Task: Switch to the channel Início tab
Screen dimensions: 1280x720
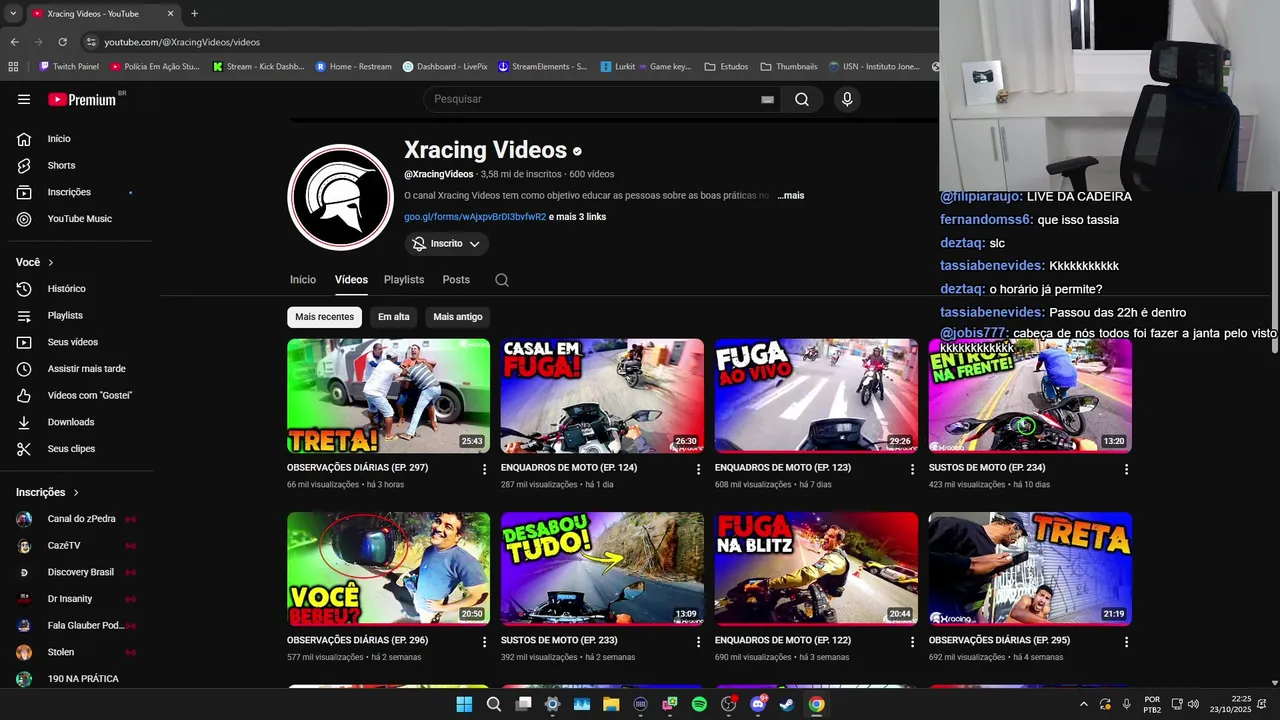Action: 303,280
